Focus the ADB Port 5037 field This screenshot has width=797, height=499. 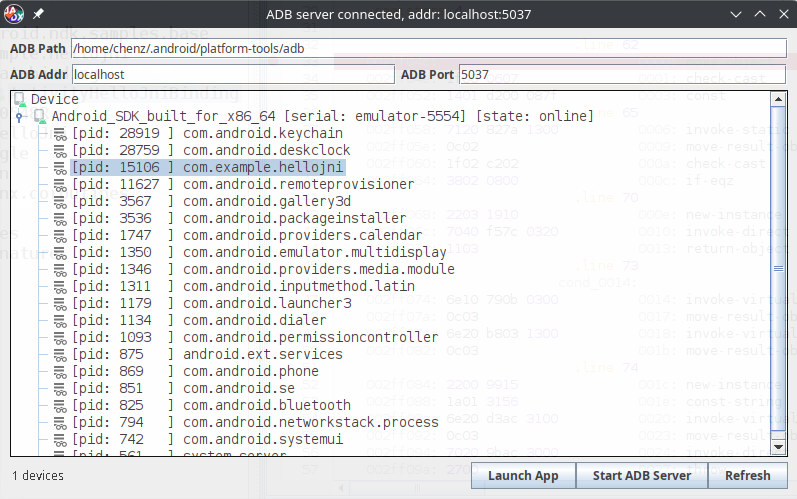623,75
